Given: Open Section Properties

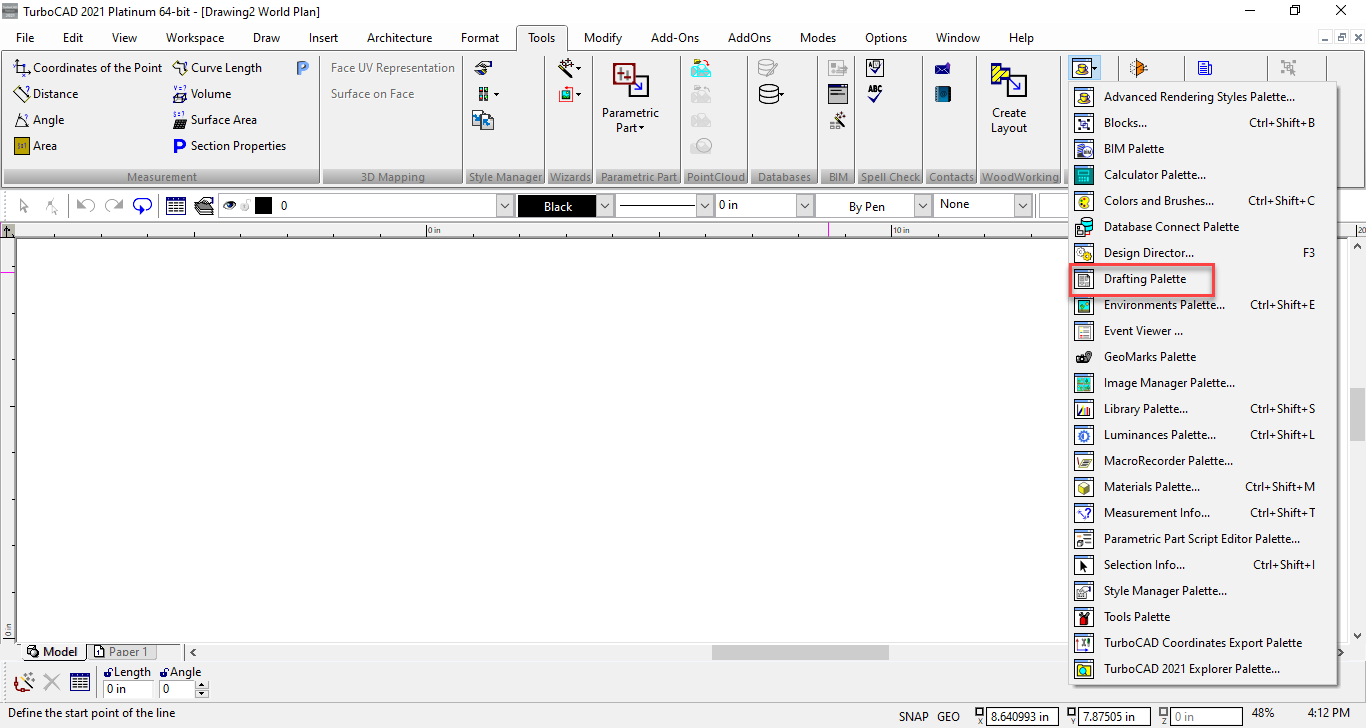Looking at the screenshot, I should click(229, 146).
